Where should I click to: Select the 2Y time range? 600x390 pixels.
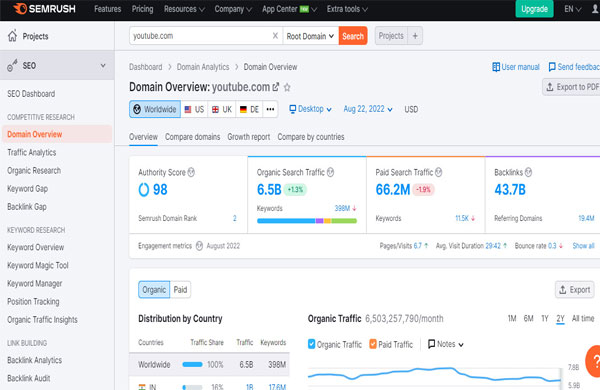click(x=561, y=318)
